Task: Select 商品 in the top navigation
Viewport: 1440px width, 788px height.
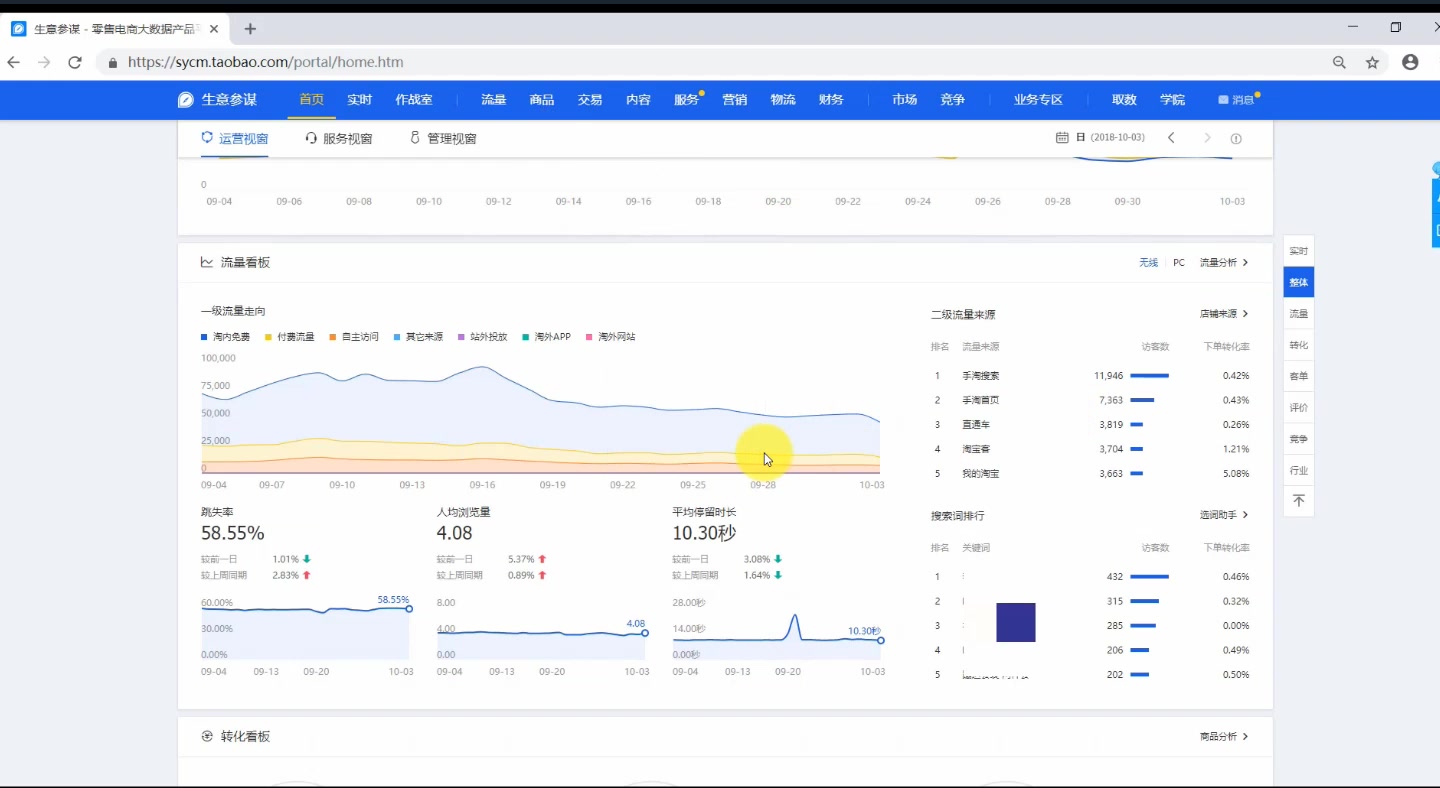Action: 542,100
